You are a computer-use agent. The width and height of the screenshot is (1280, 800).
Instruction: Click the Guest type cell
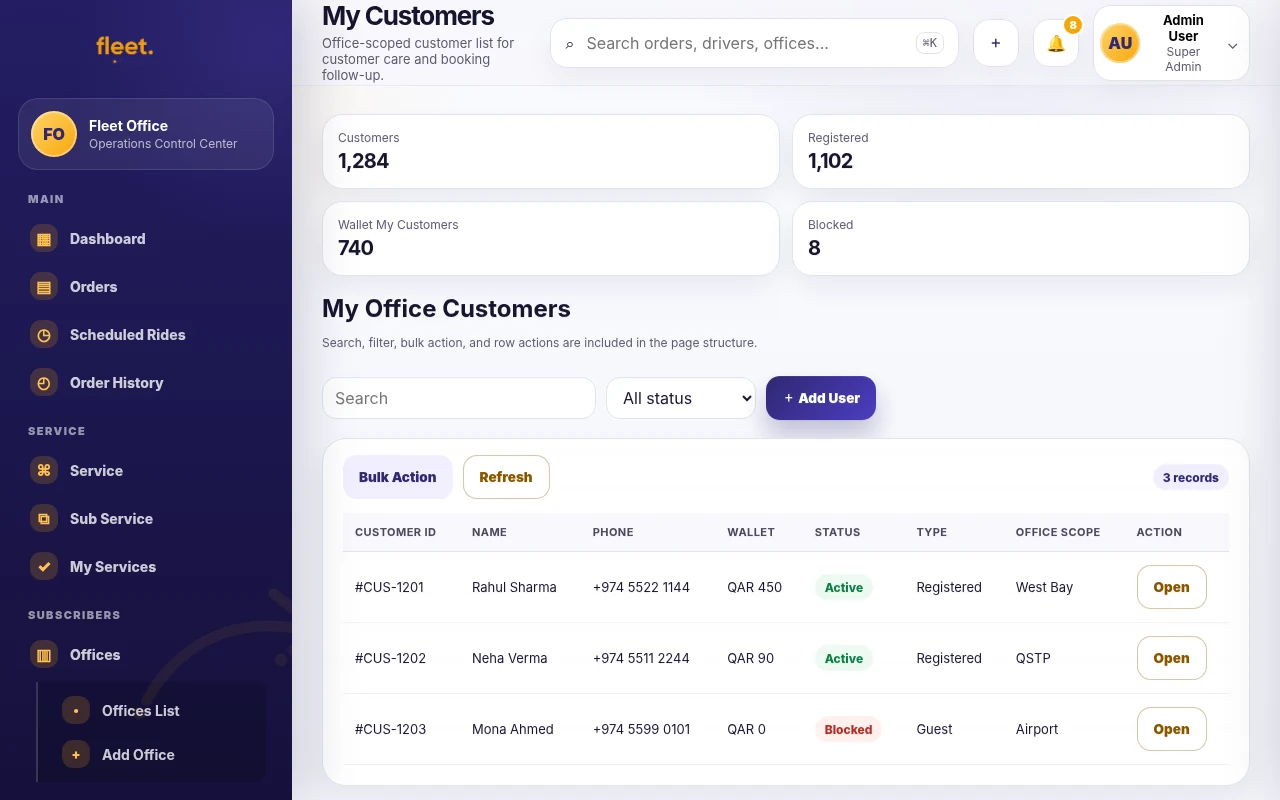[x=934, y=729]
